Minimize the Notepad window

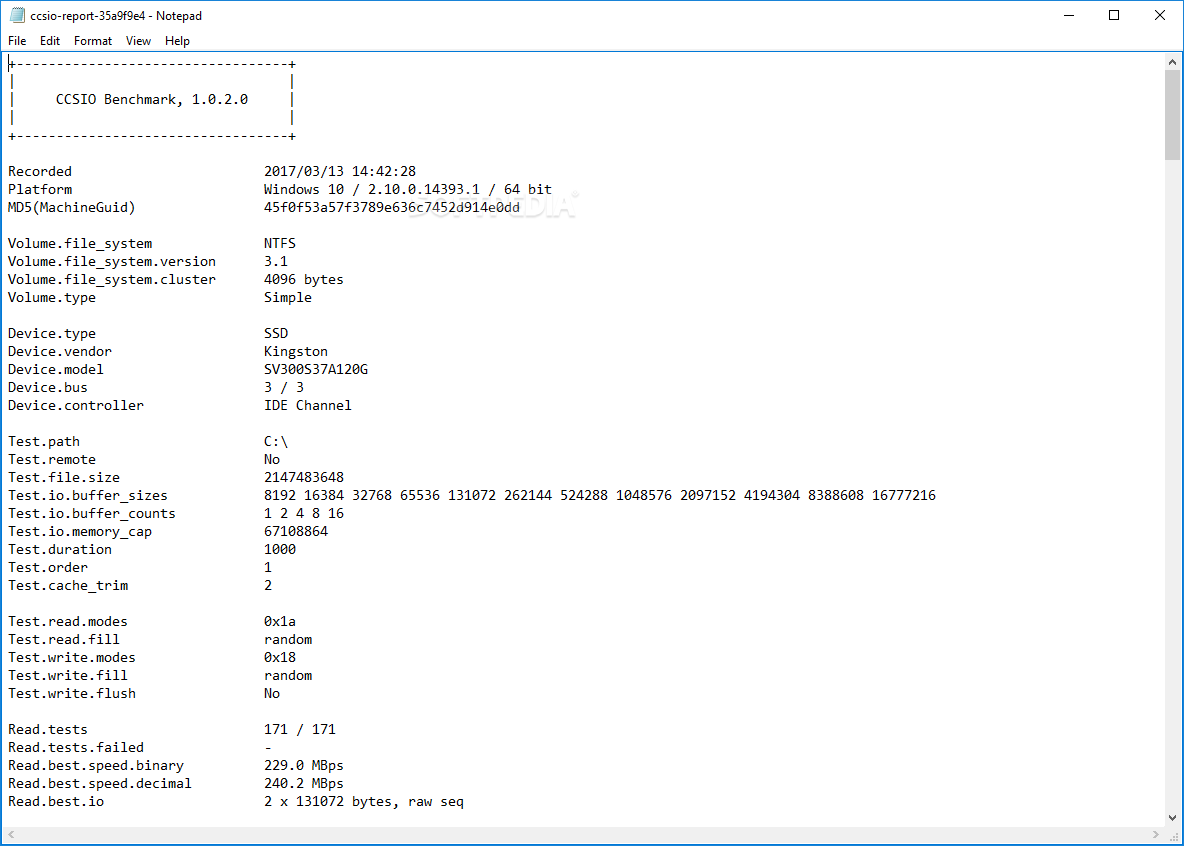click(x=1068, y=15)
